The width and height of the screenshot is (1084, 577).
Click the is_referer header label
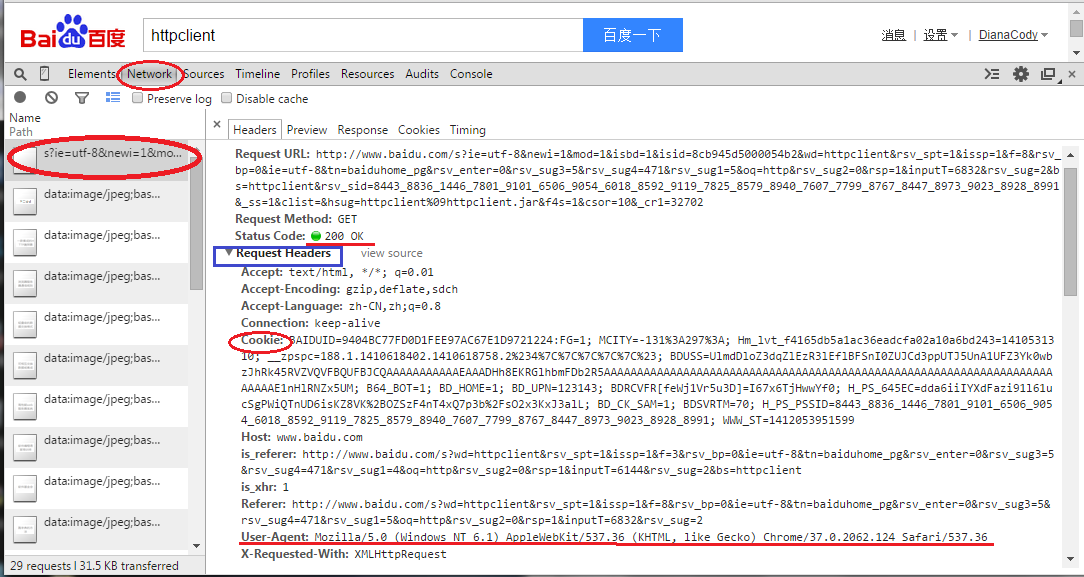pyautogui.click(x=268, y=454)
